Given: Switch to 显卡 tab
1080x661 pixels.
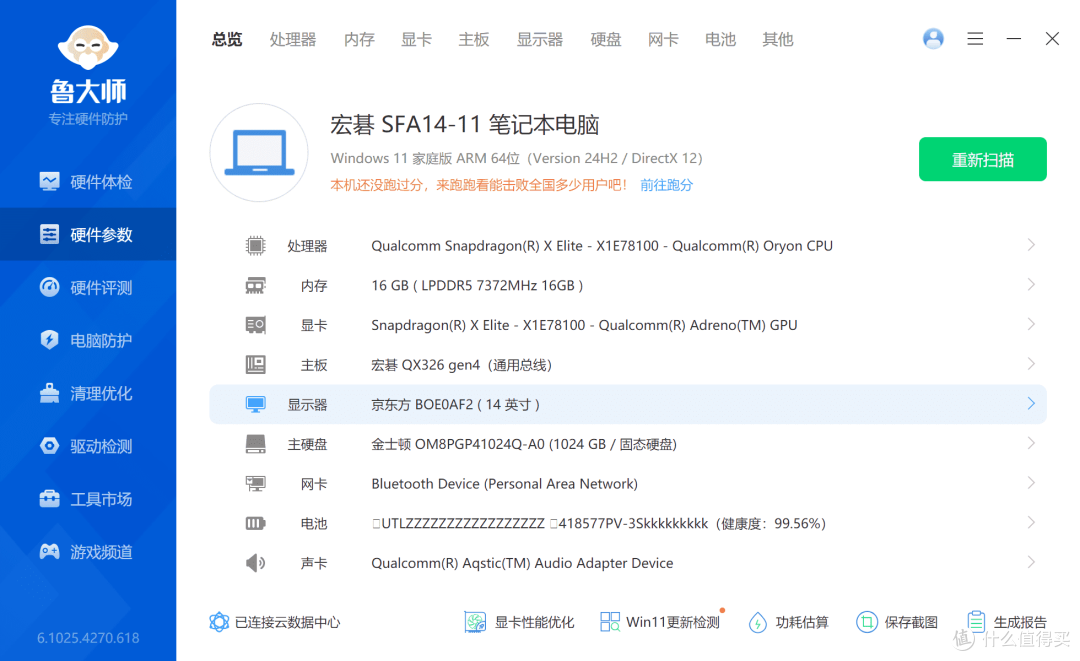Looking at the screenshot, I should (x=416, y=39).
